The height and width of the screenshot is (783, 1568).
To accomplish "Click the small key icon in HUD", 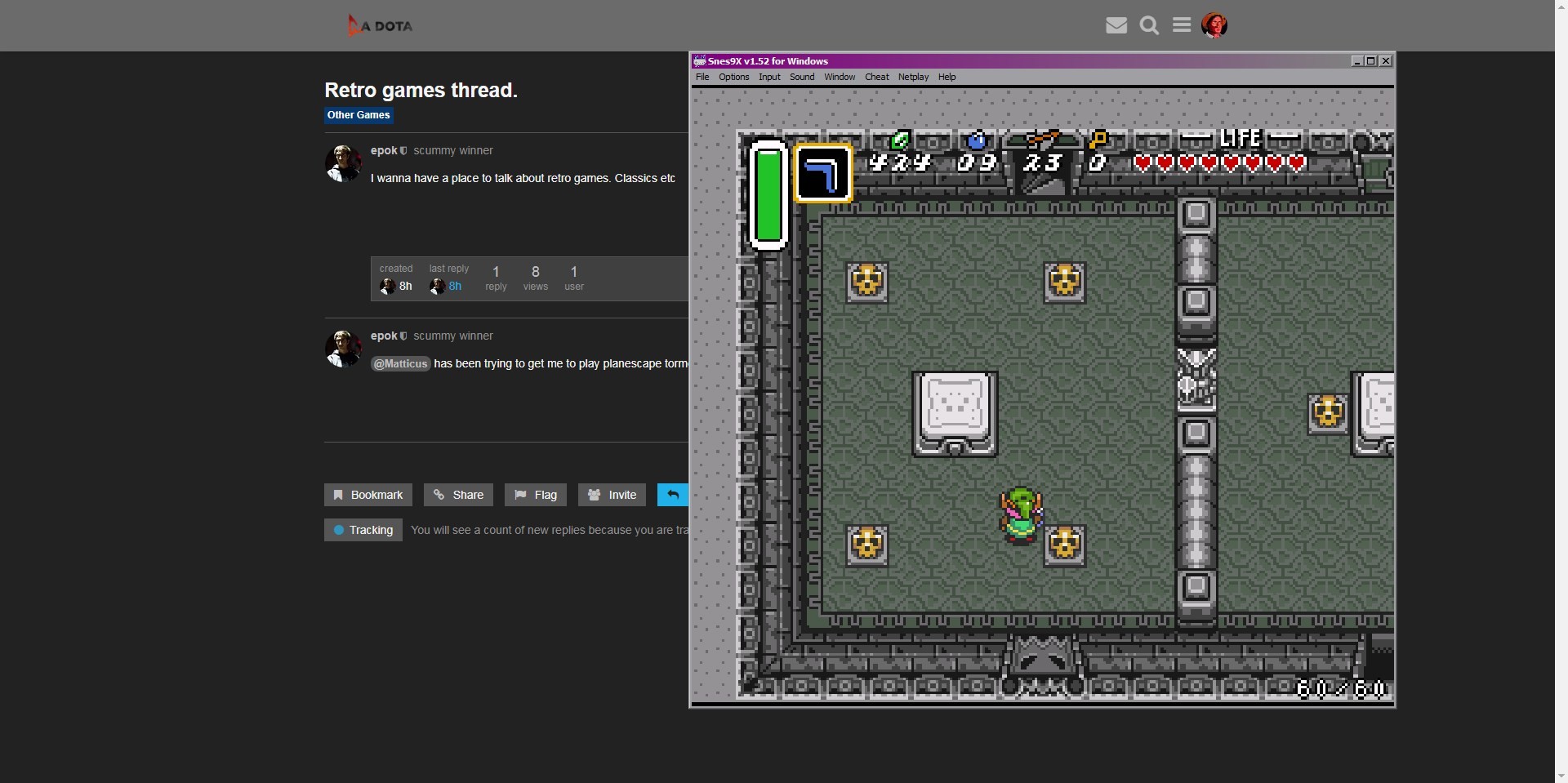I will (1098, 140).
